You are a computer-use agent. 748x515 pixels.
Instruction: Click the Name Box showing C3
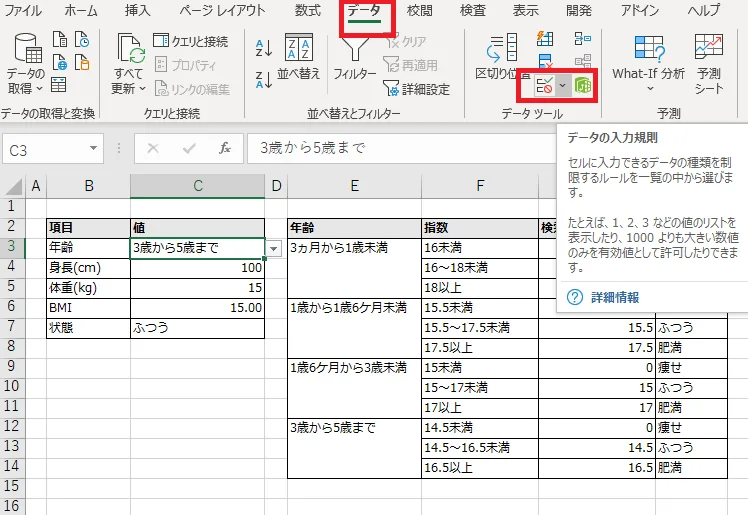45,150
